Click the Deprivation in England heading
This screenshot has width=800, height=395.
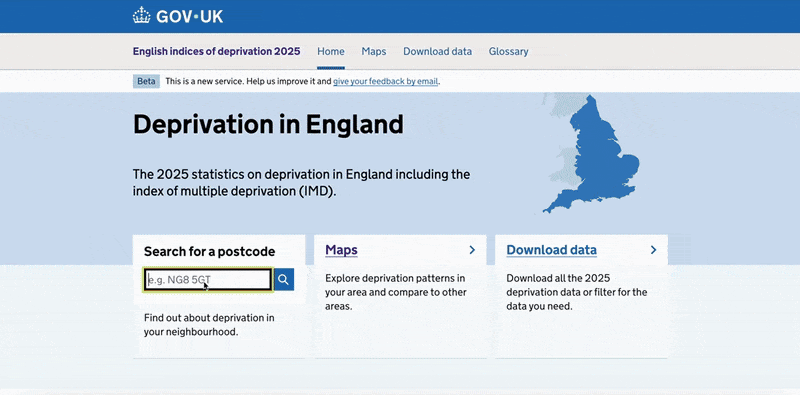[268, 125]
